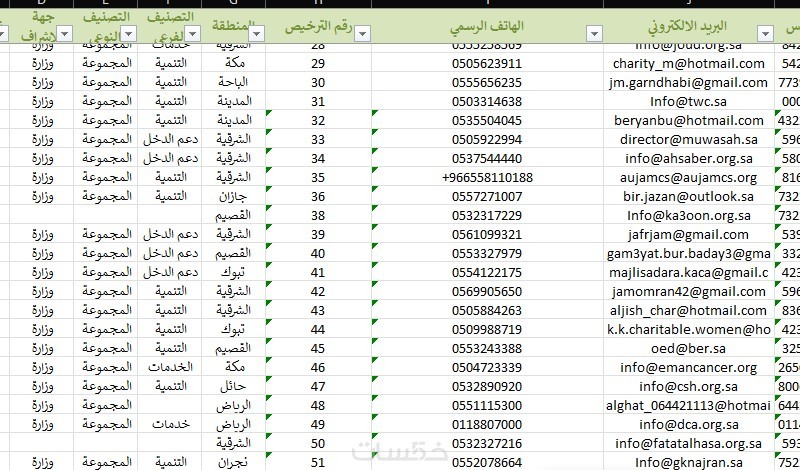Select license number cell 45

pos(318,348)
